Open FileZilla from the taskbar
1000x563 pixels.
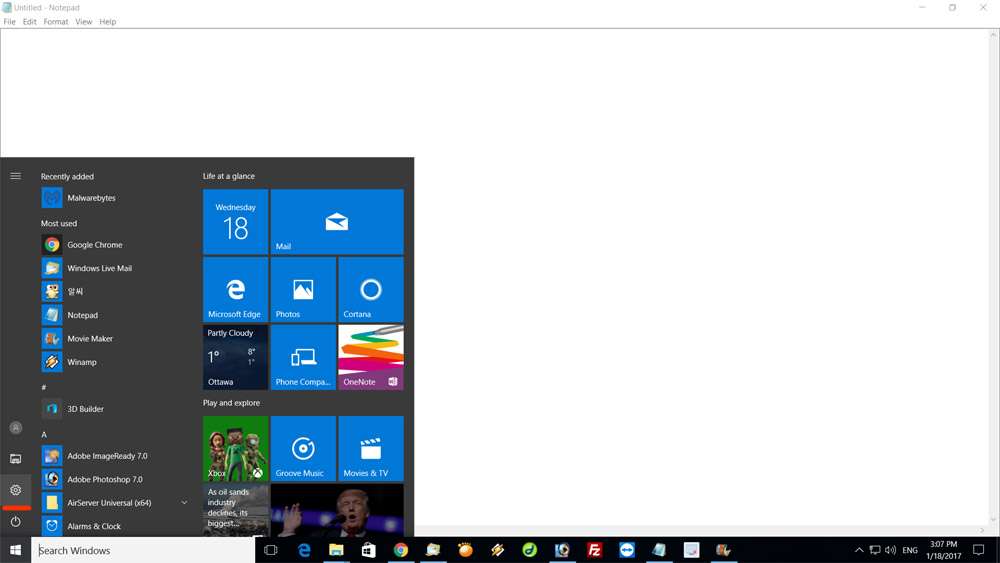click(x=594, y=550)
